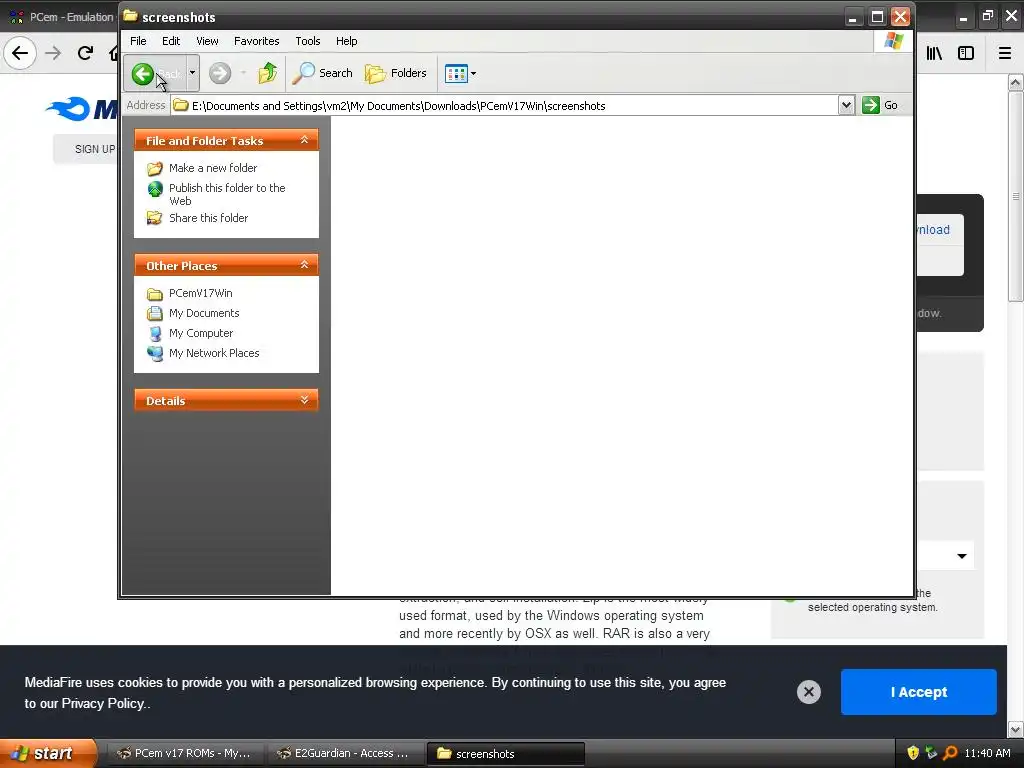1024x768 pixels.
Task: Click the system clock showing 11:40 AM
Action: (x=987, y=753)
